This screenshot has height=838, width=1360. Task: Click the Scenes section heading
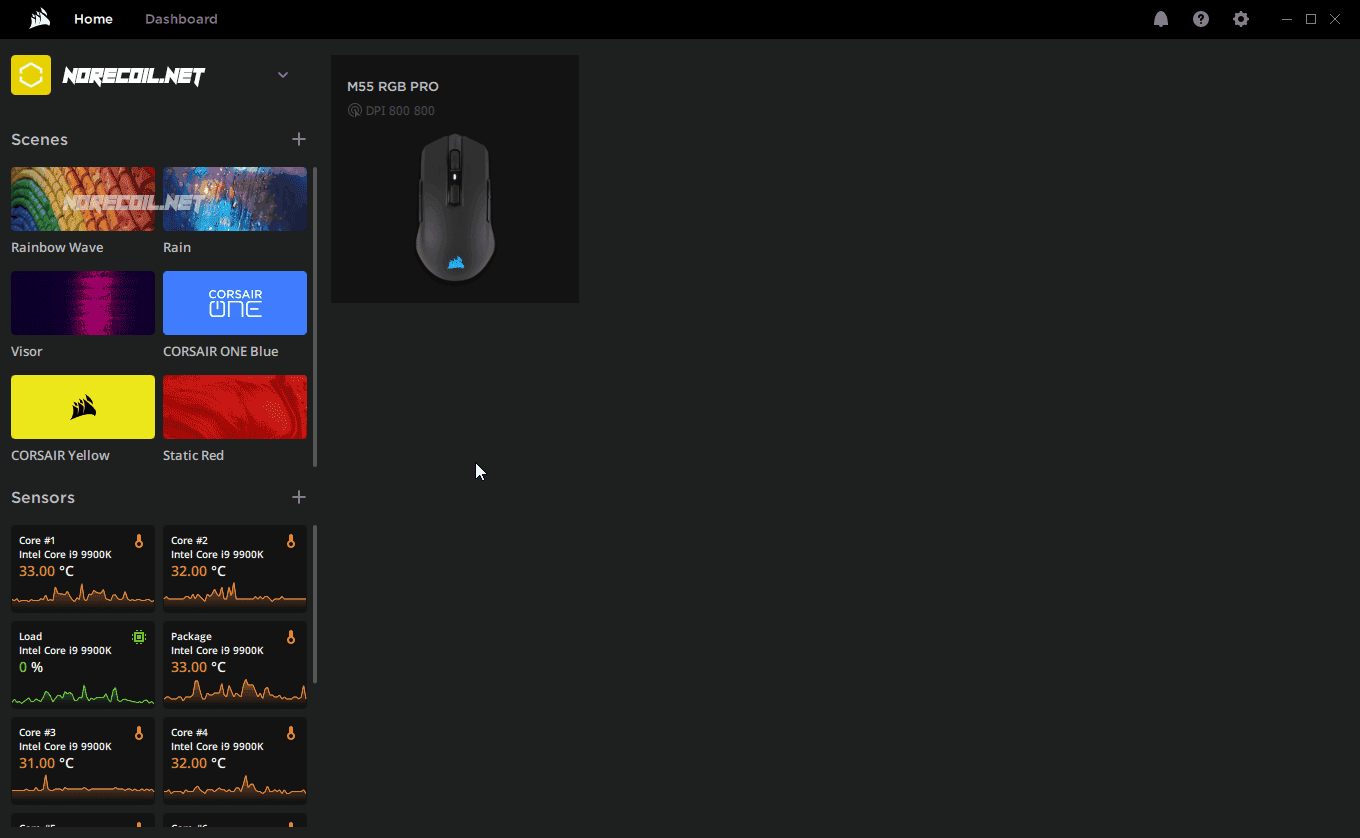pos(39,139)
